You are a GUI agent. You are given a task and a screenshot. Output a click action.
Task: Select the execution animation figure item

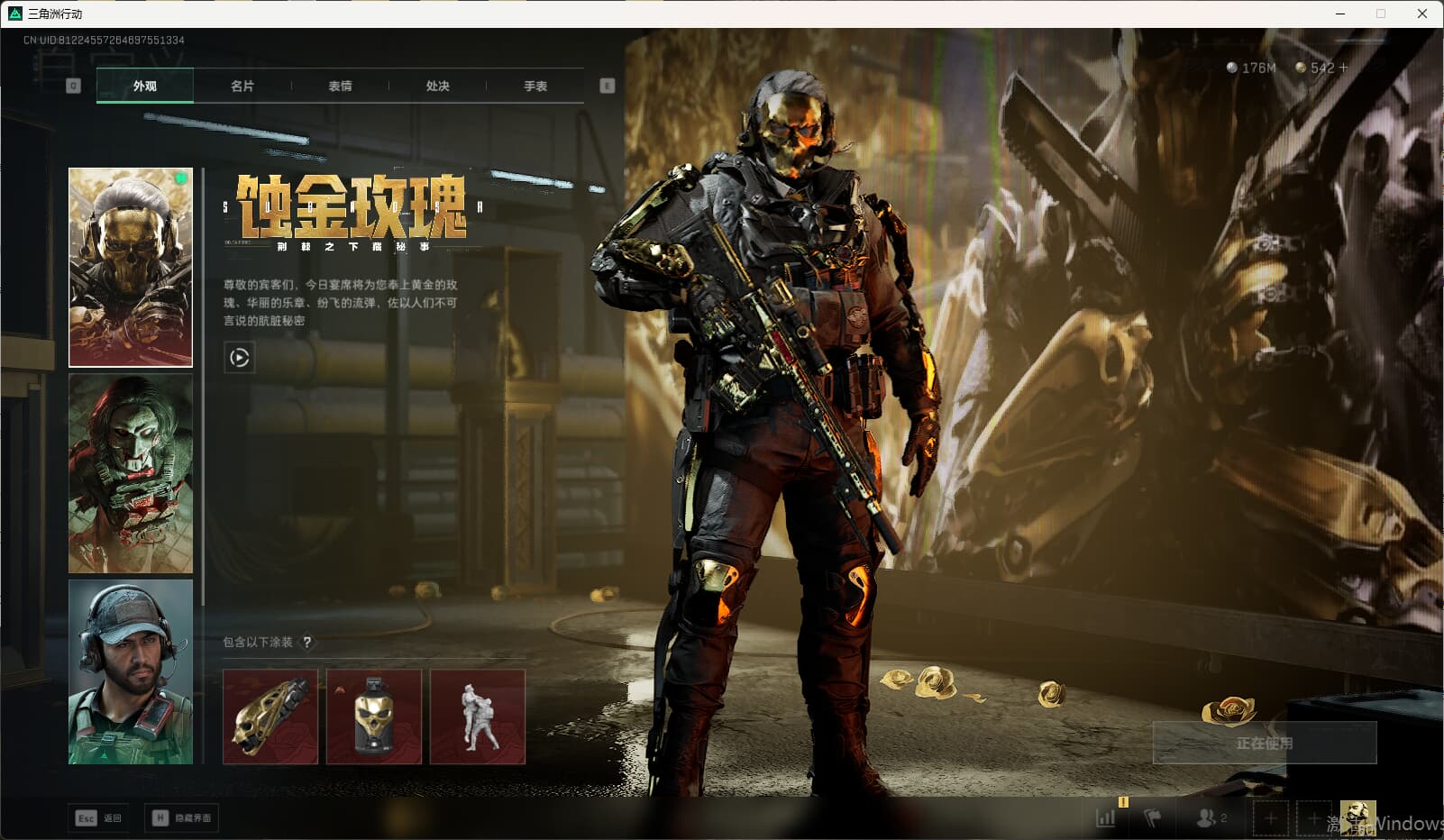[x=478, y=717]
